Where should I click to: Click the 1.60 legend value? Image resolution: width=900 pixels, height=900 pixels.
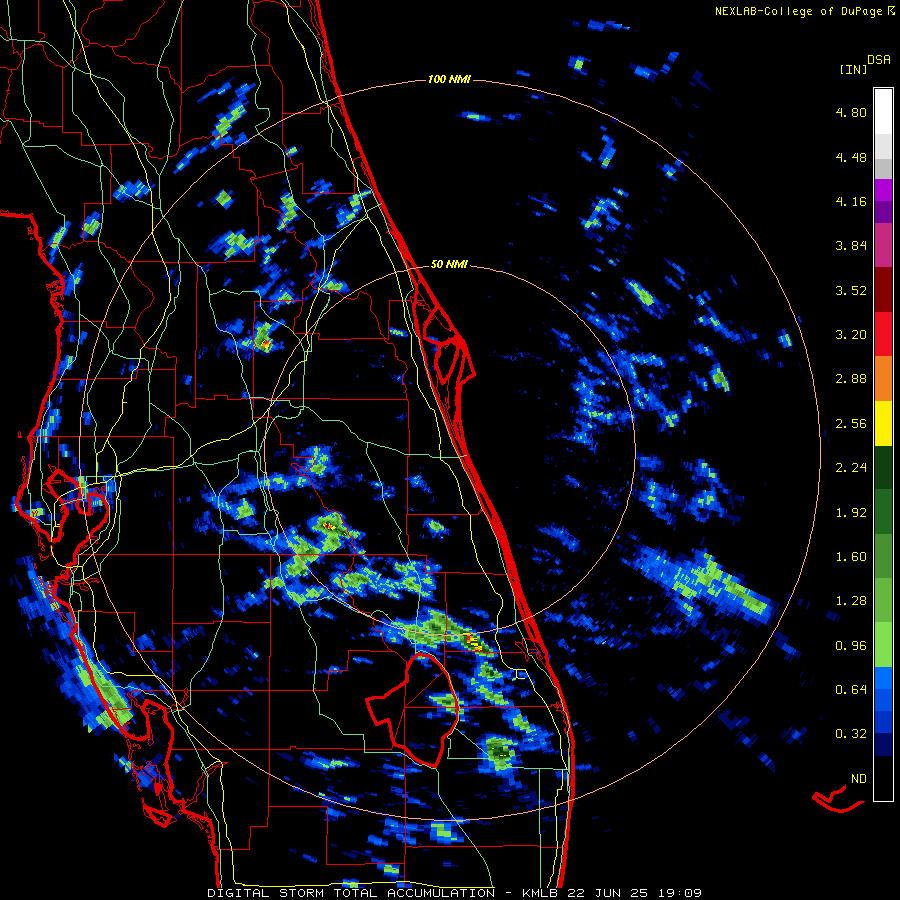tap(851, 557)
